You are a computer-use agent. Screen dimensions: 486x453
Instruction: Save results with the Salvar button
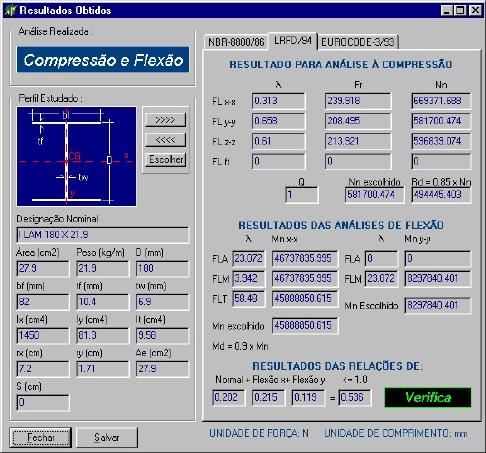(107, 437)
